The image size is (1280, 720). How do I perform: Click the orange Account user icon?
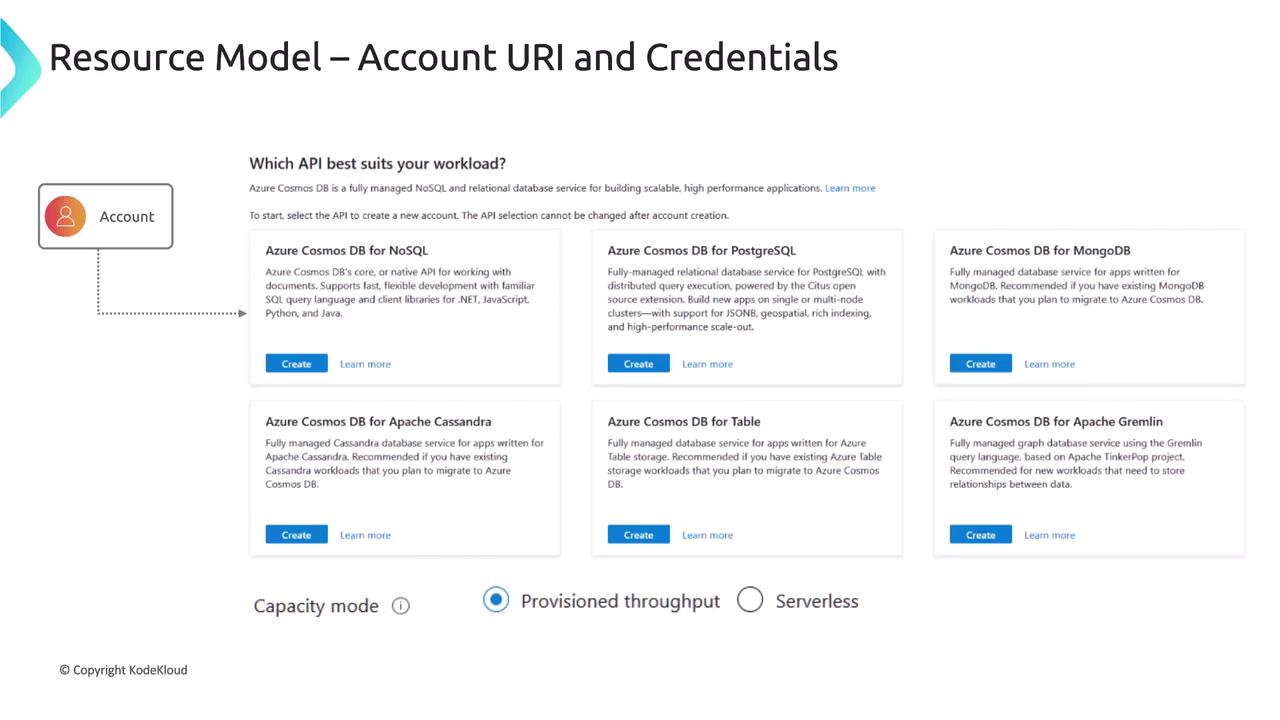click(65, 216)
